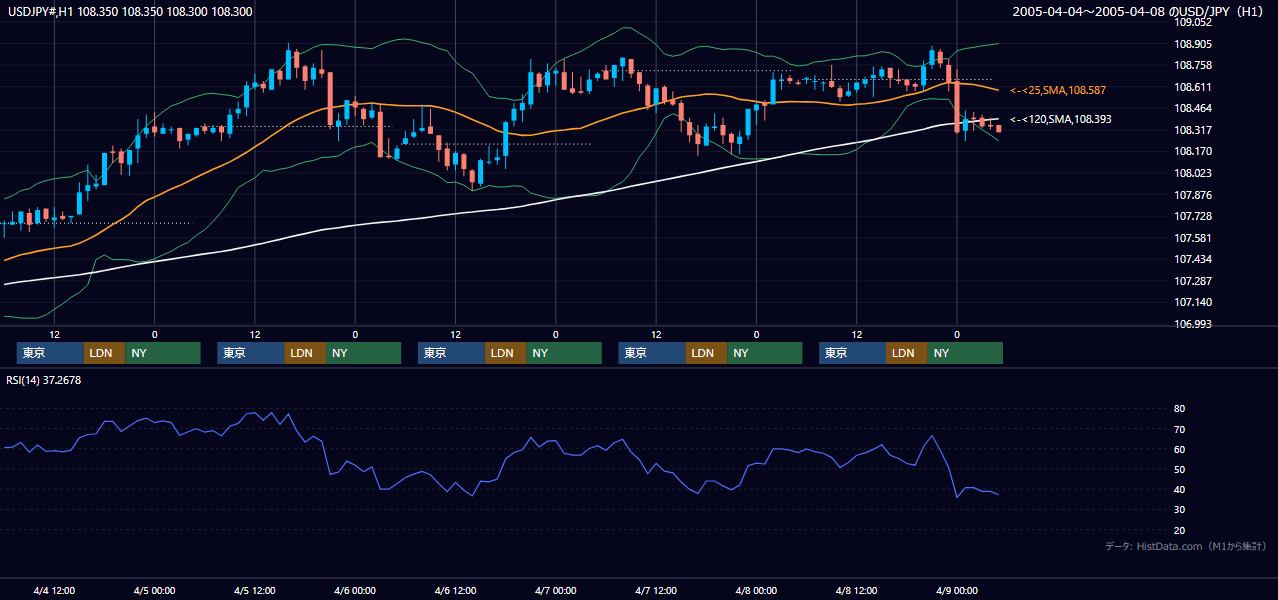Image resolution: width=1278 pixels, height=600 pixels.
Task: Click the 4/6 12:00 time axis label
Action: click(x=455, y=591)
